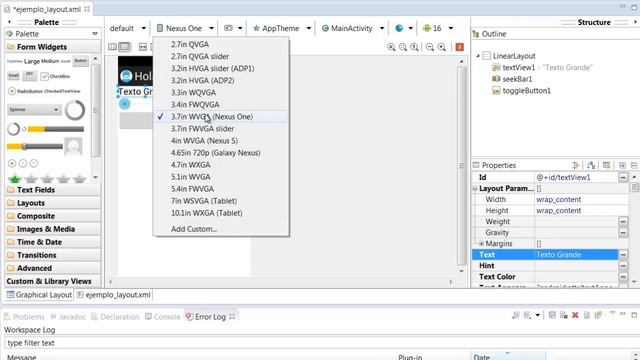Switch to the ejemplo_layout.xml source tab

pos(114,295)
